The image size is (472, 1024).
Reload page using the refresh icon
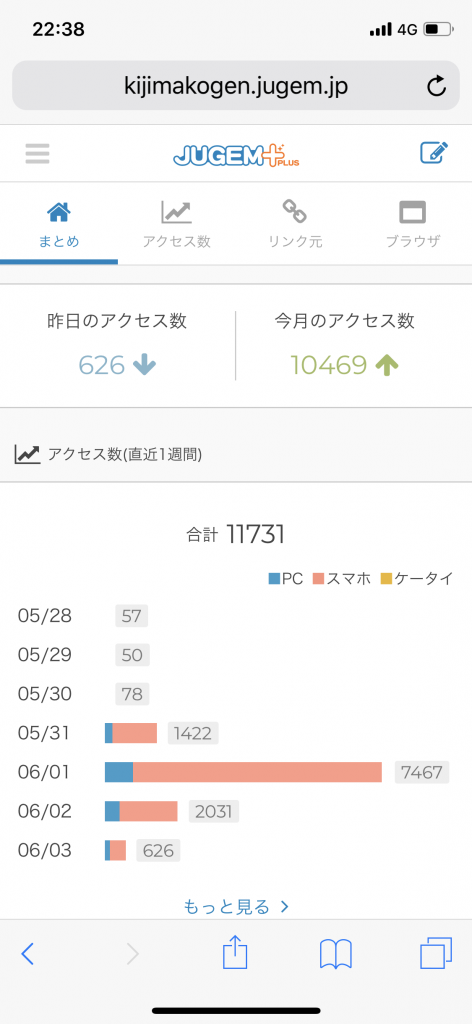click(436, 86)
